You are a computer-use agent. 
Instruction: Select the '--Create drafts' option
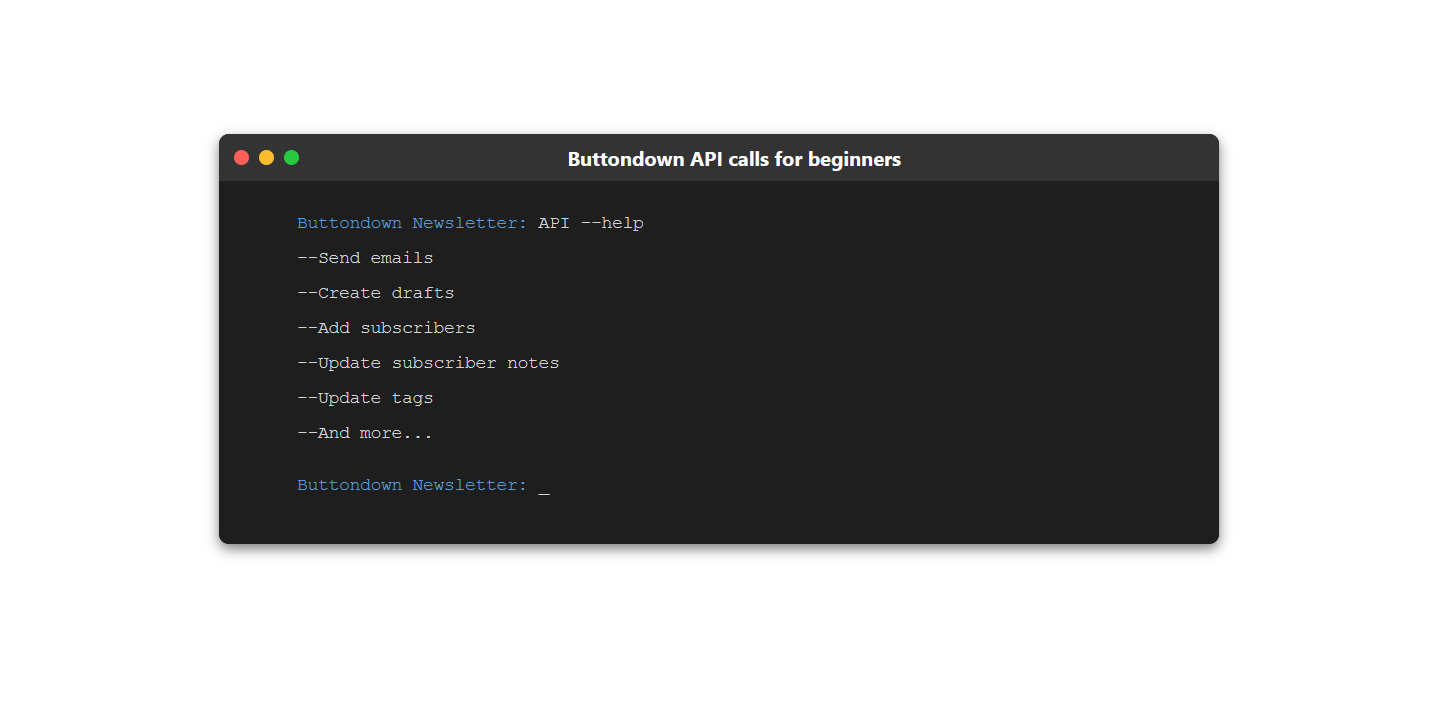(x=375, y=294)
